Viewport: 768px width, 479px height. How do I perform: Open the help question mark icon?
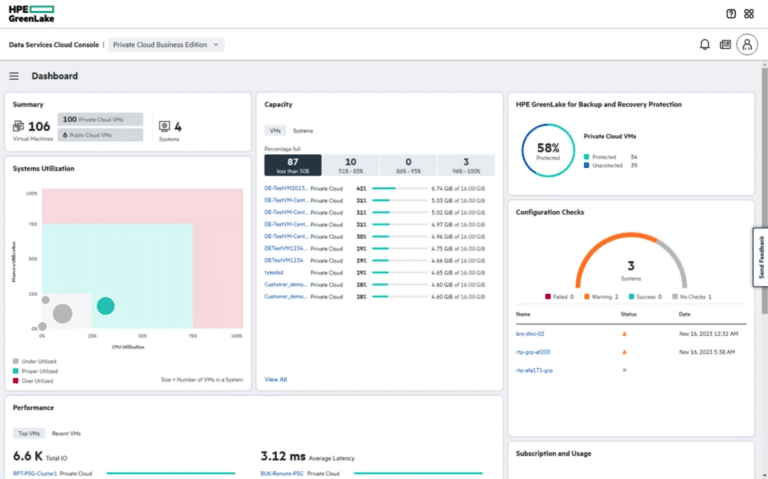point(731,14)
